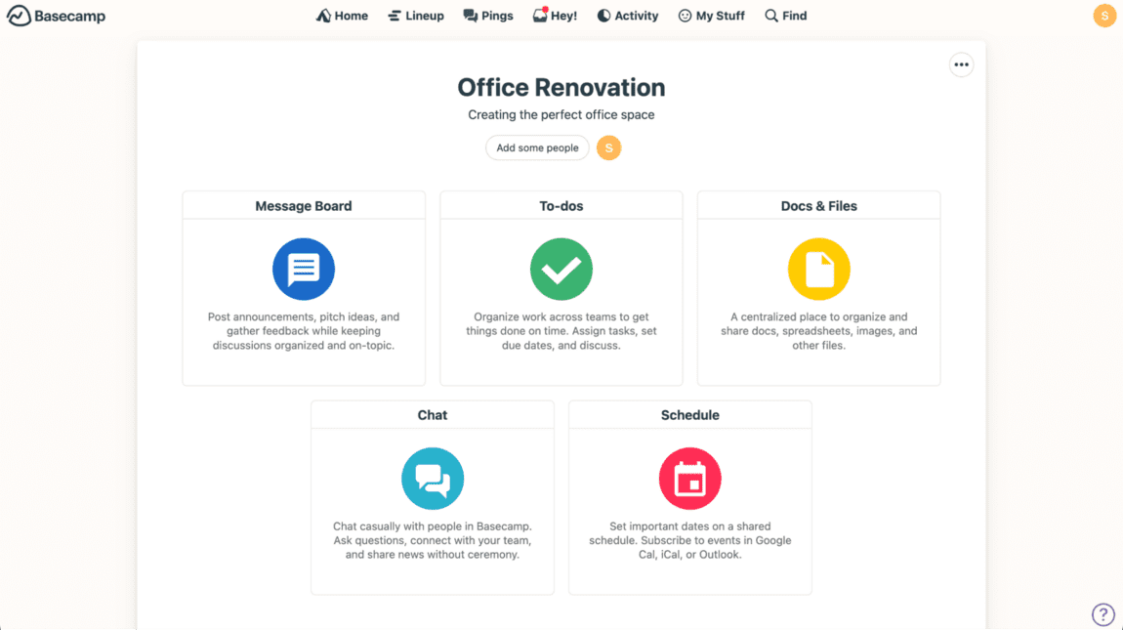Select the teal Chat bubbles icon
The height and width of the screenshot is (630, 1123).
pyautogui.click(x=432, y=478)
